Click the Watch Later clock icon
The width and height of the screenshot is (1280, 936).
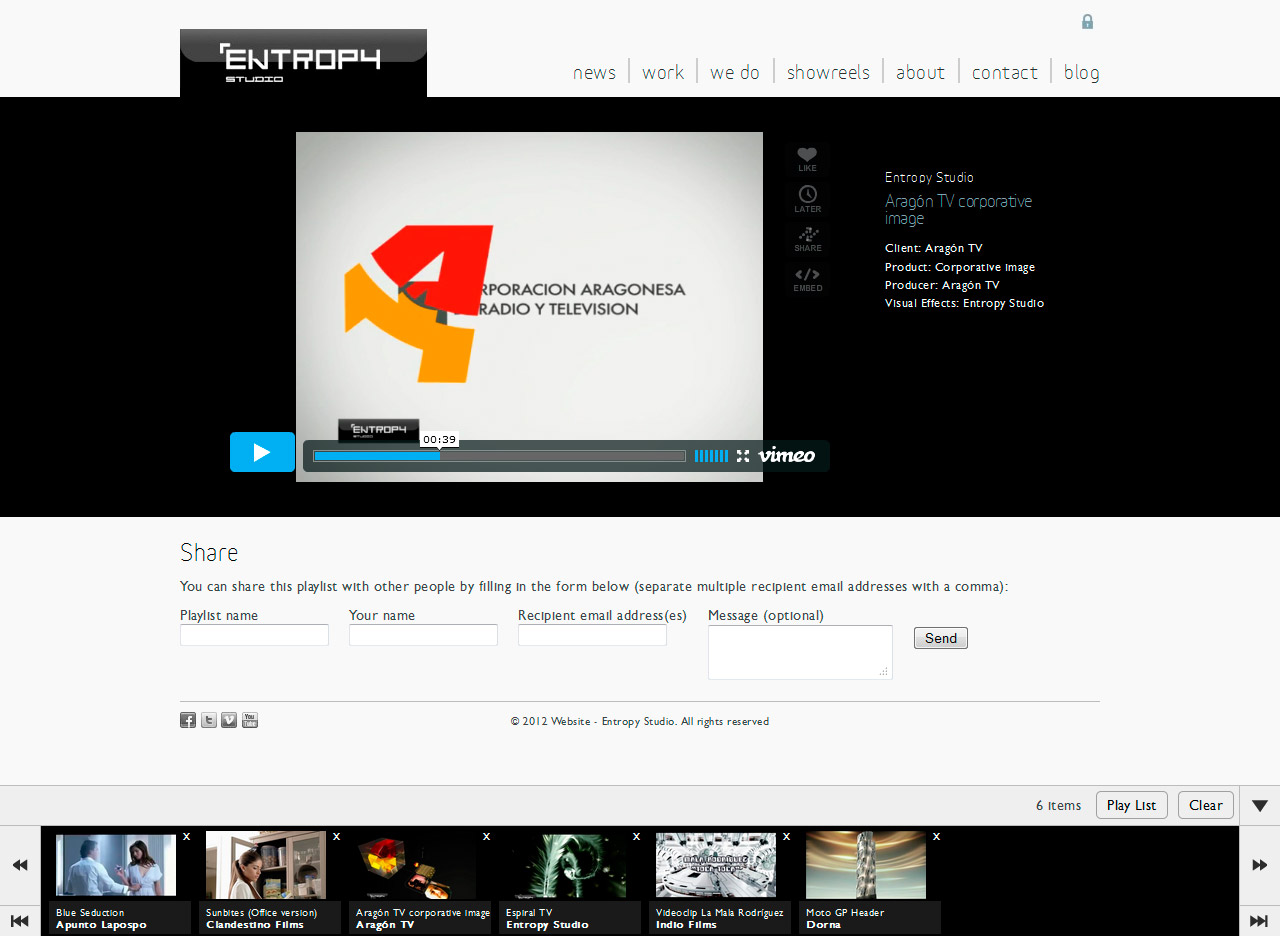807,199
